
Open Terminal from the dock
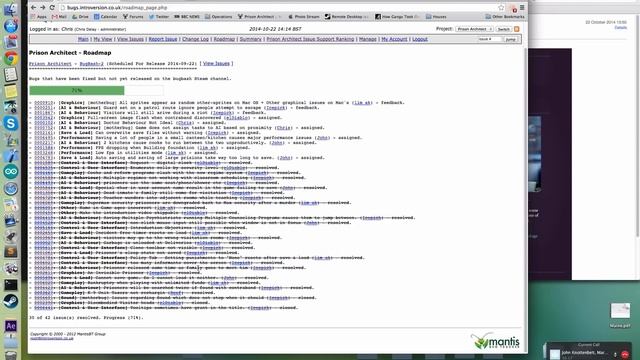(11, 284)
